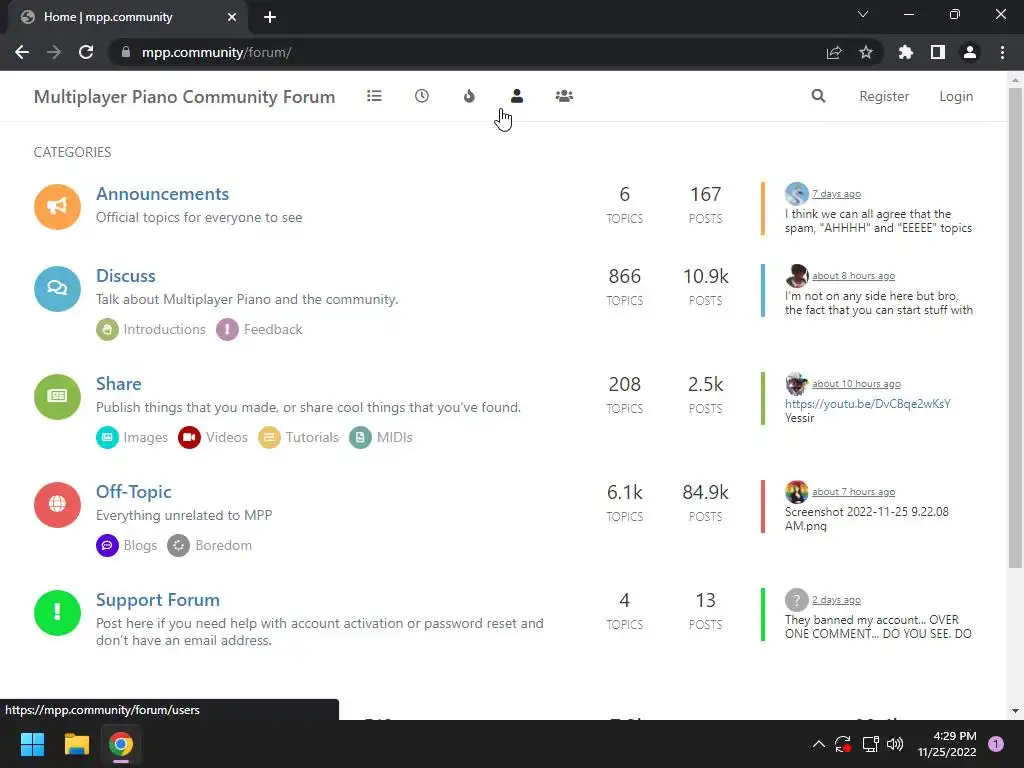
Task: Click the MIDIs subcategory file icon
Action: point(360,437)
